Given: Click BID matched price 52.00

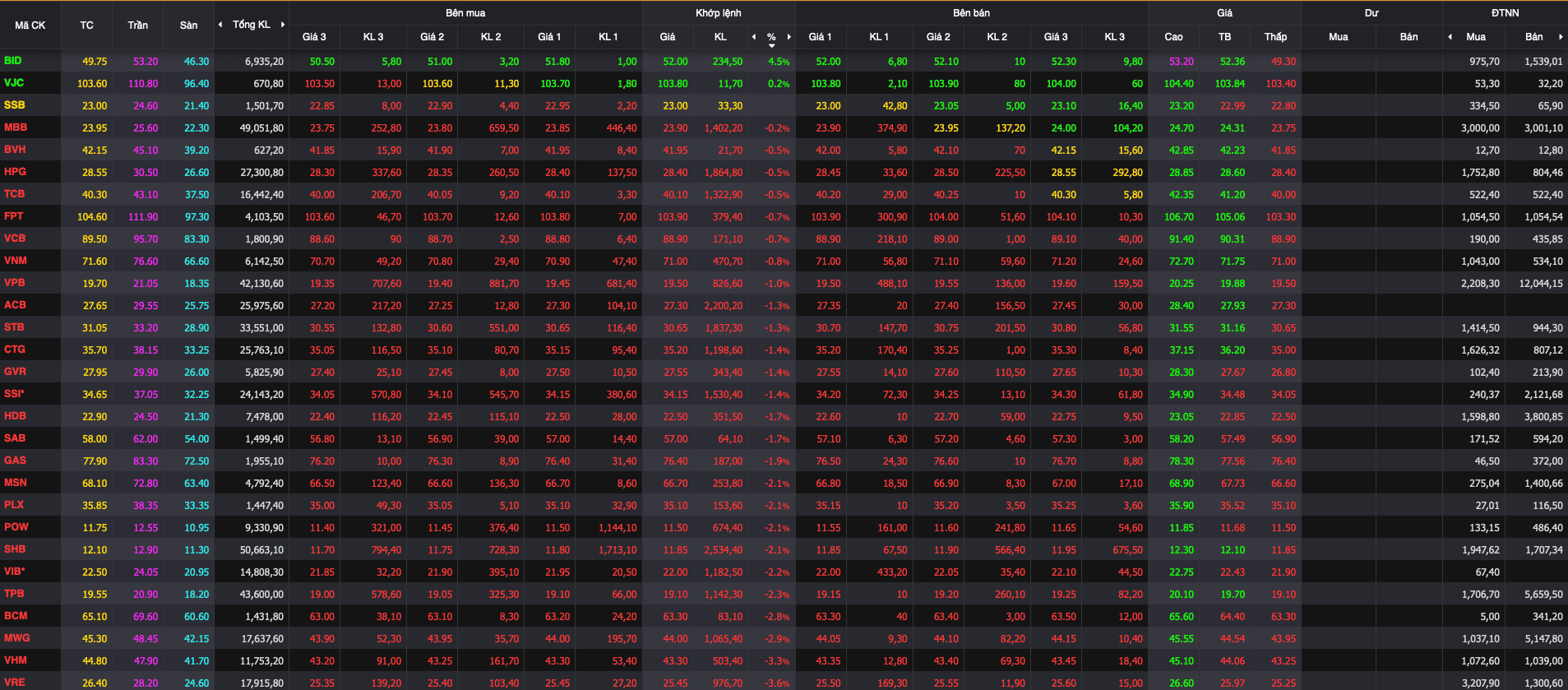Looking at the screenshot, I should (x=675, y=62).
